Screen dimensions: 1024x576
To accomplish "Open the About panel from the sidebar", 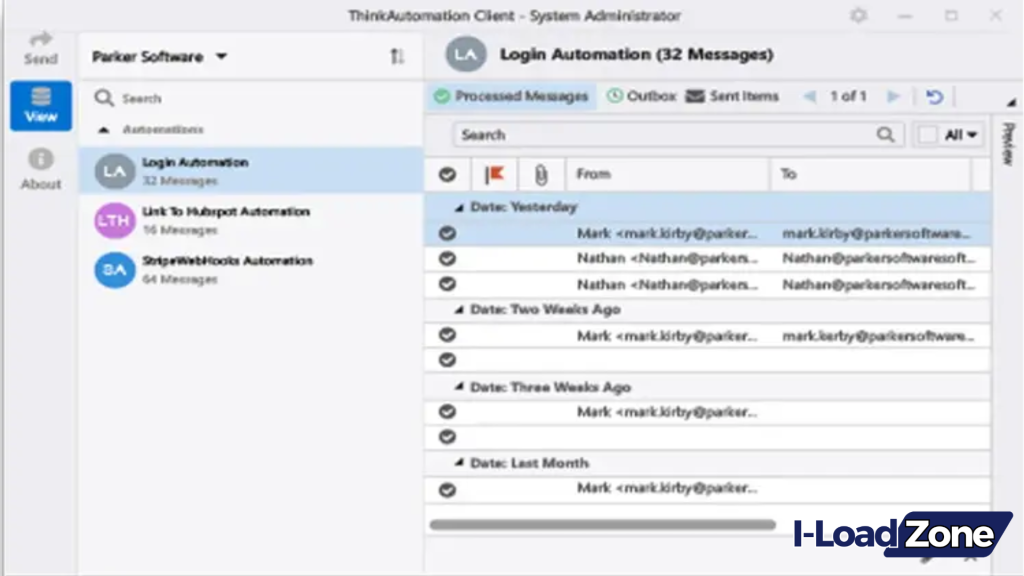I will (x=40, y=166).
